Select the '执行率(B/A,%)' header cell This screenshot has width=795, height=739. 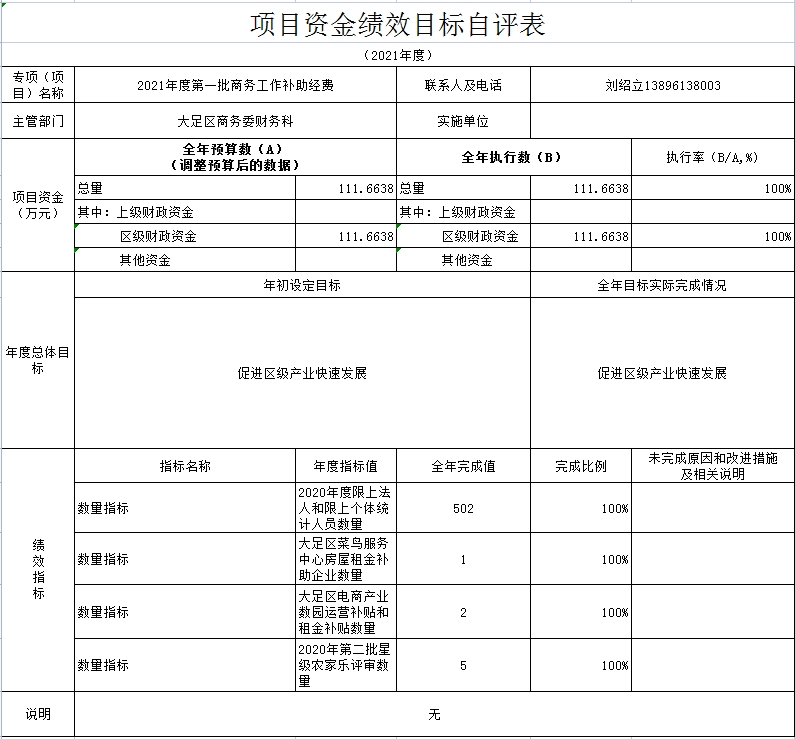tap(713, 157)
